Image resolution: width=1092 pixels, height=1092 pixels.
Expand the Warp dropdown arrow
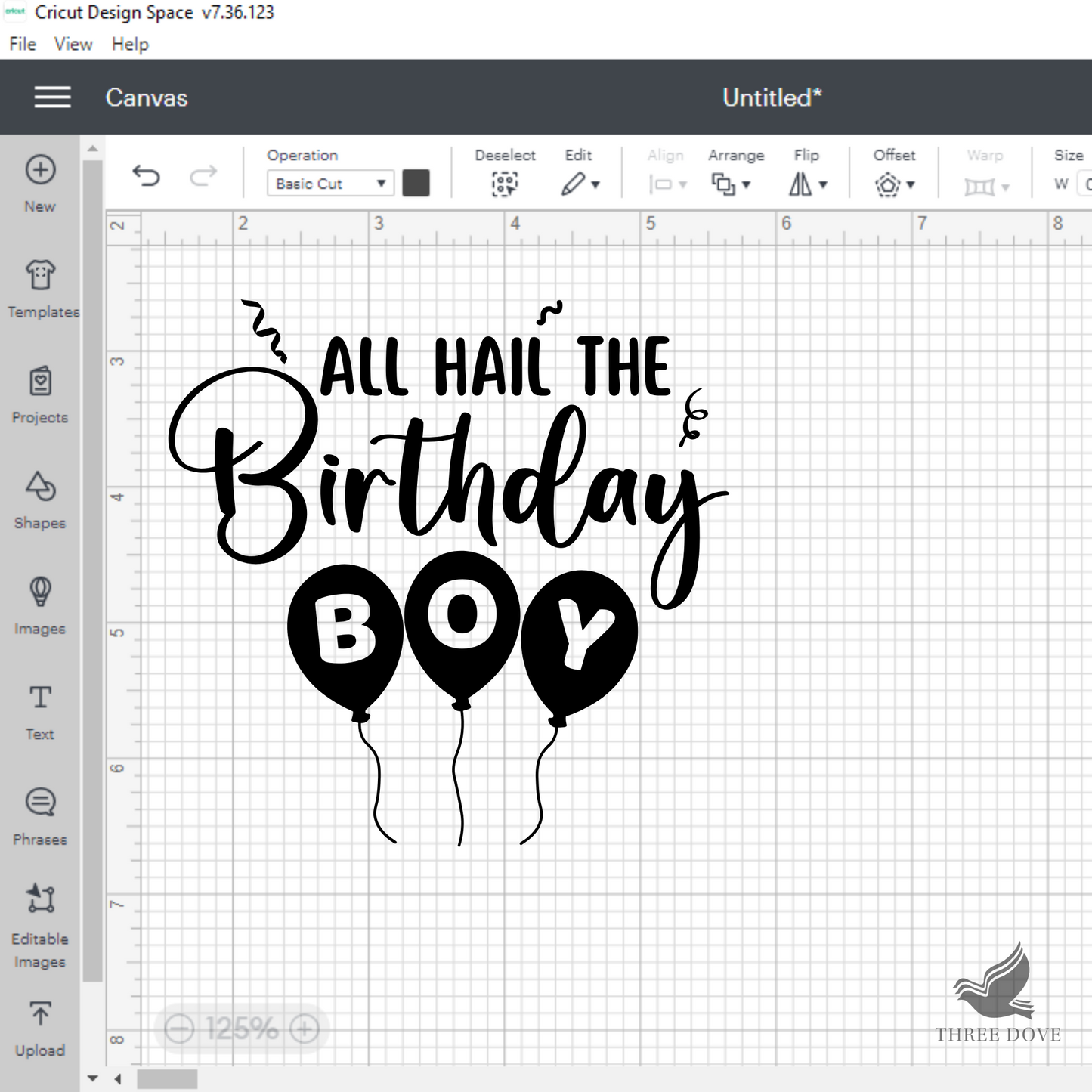click(1005, 187)
